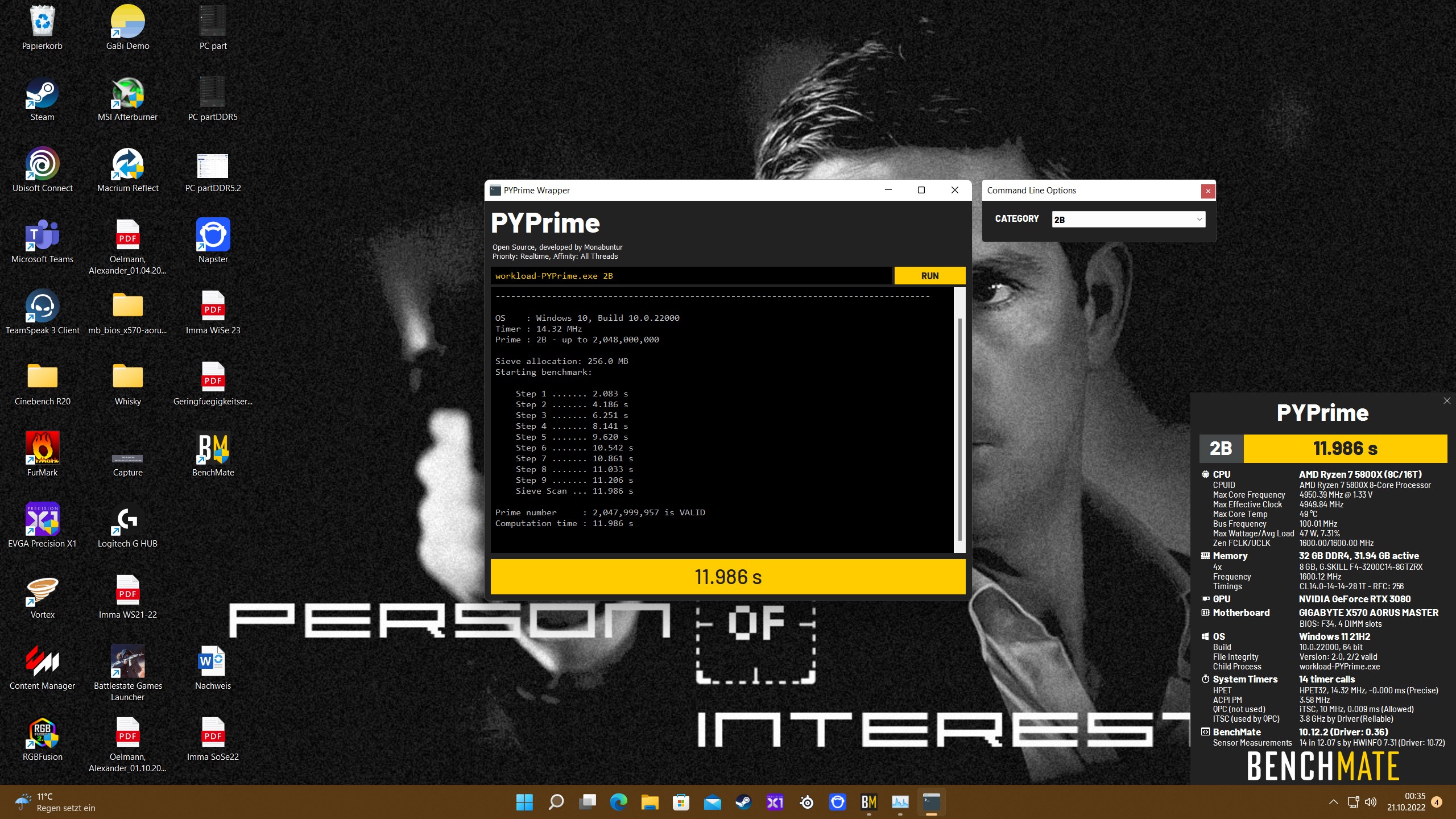The height and width of the screenshot is (819, 1456).
Task: Open the GaBi Demo desktop shortcut
Action: click(127, 27)
